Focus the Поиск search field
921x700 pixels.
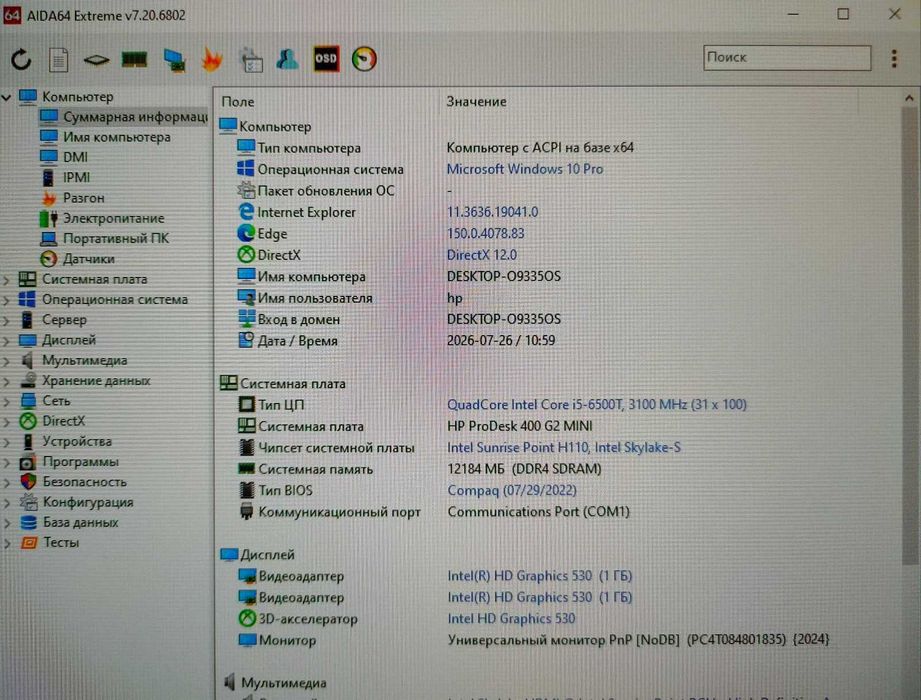point(787,58)
